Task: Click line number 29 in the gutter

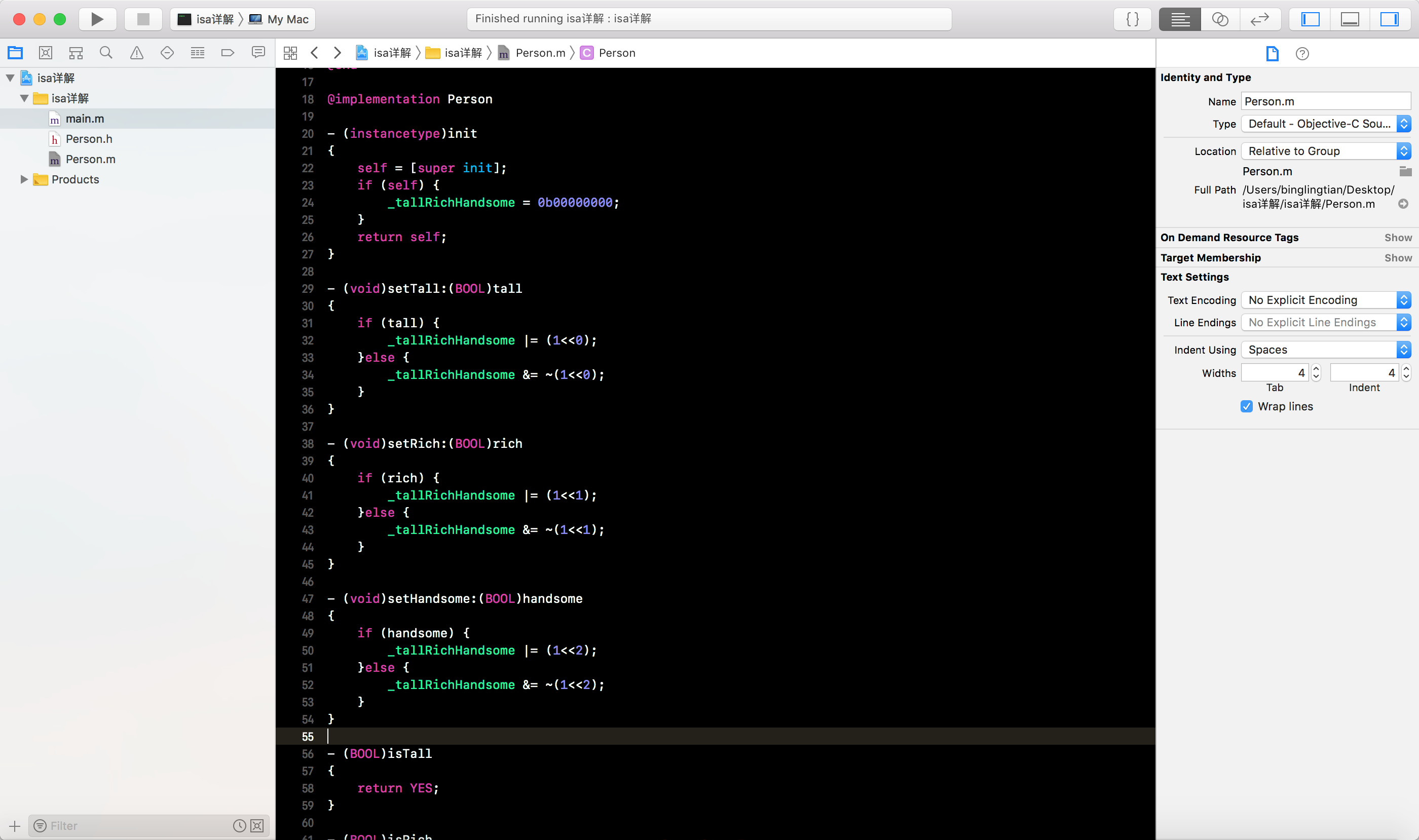Action: point(308,289)
